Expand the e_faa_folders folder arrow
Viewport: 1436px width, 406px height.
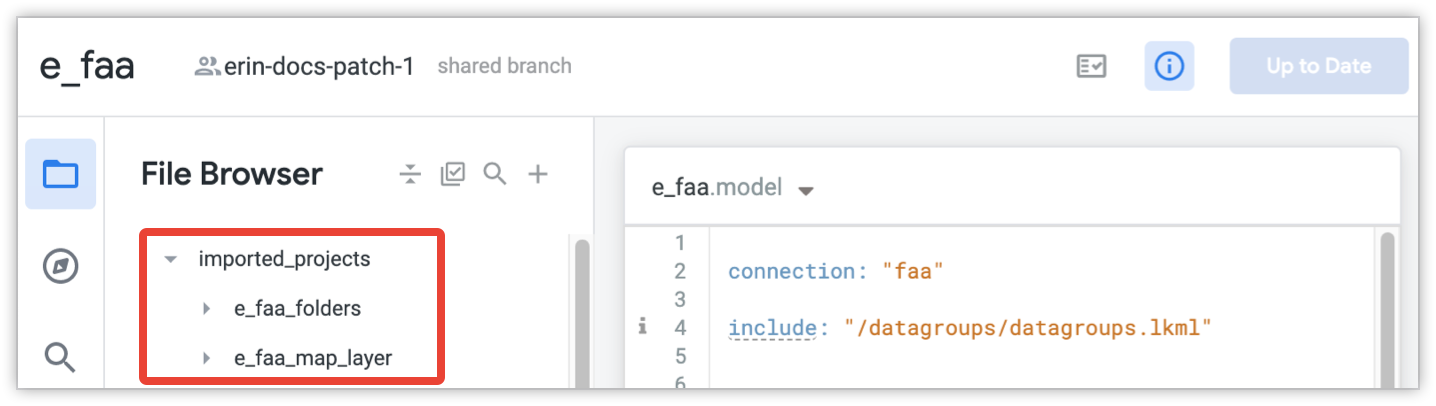(206, 308)
